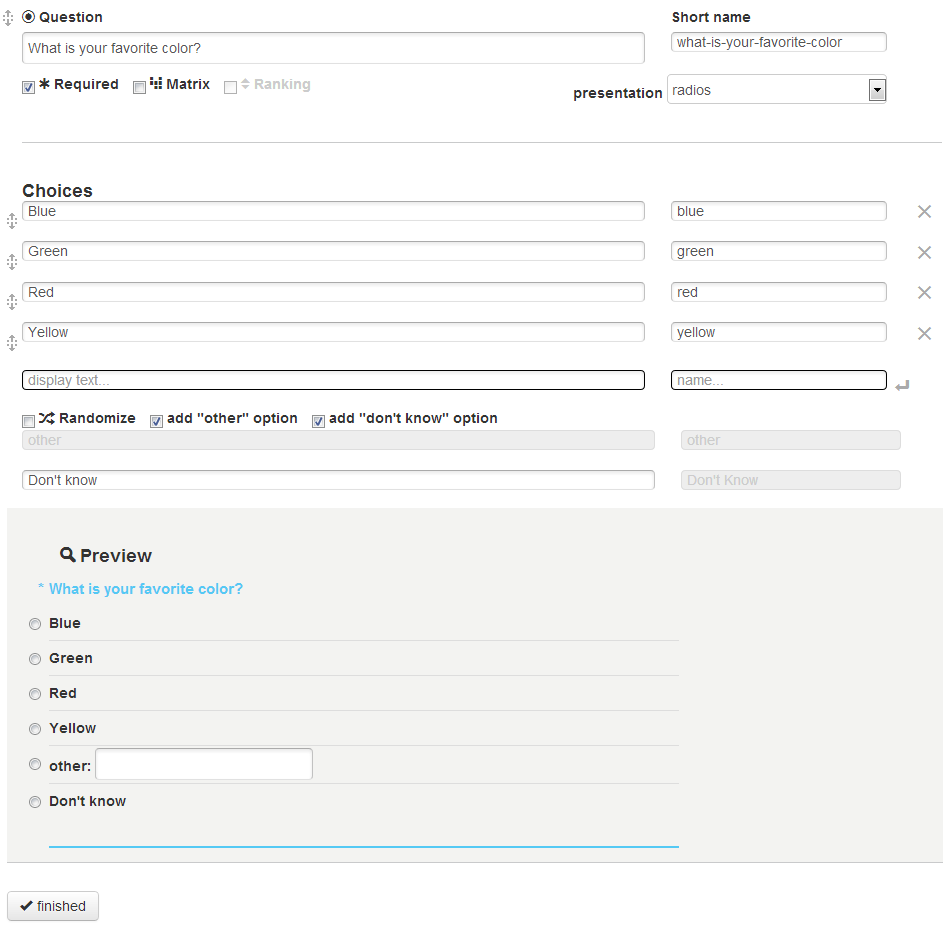Click the other text box in preview
This screenshot has height=929, width=943.
(x=204, y=764)
